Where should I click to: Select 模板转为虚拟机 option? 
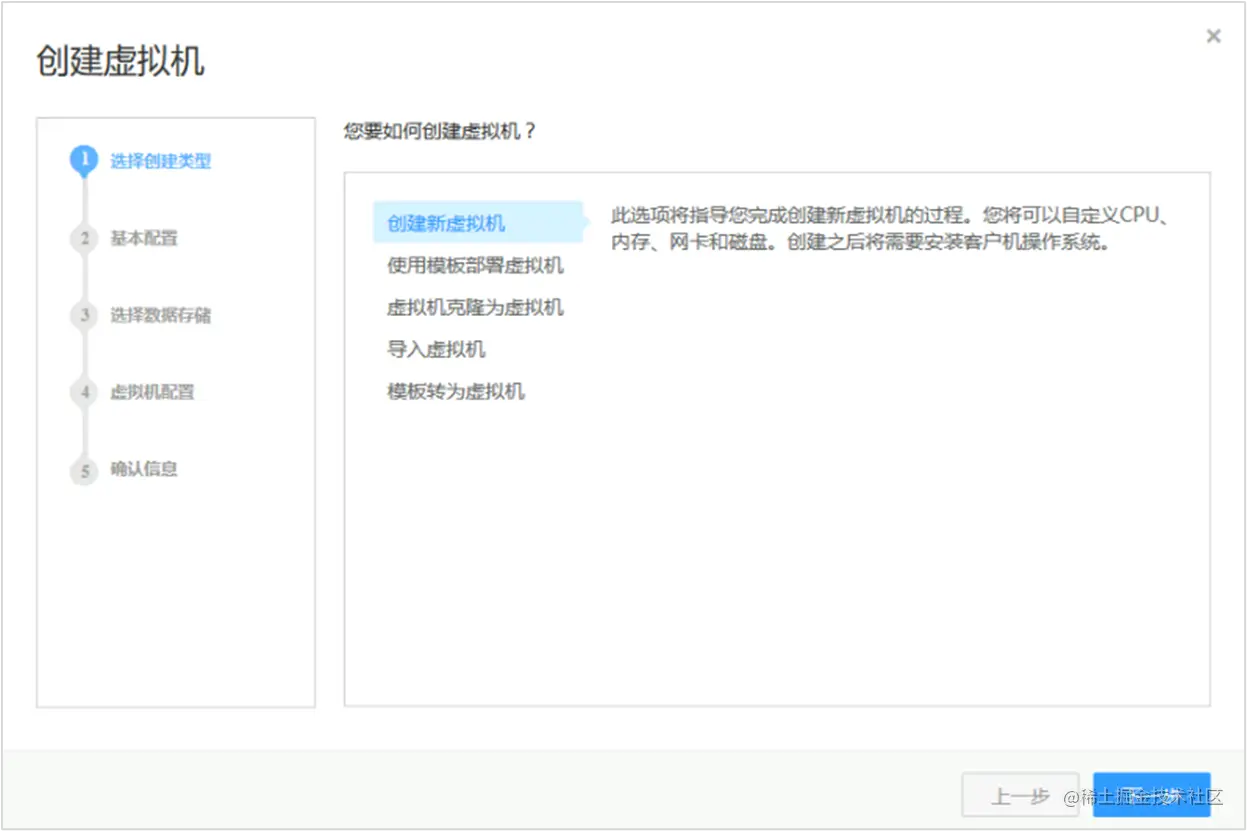456,391
